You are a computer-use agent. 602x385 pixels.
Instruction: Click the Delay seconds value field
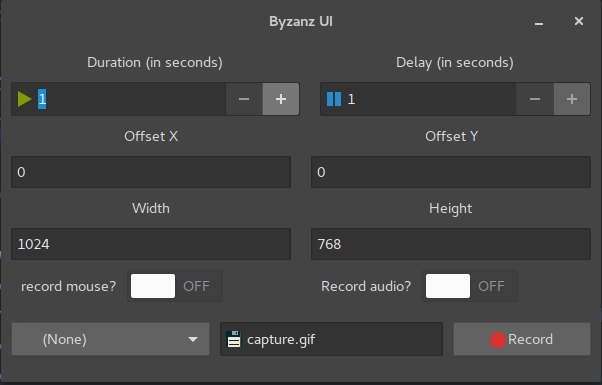click(x=418, y=99)
